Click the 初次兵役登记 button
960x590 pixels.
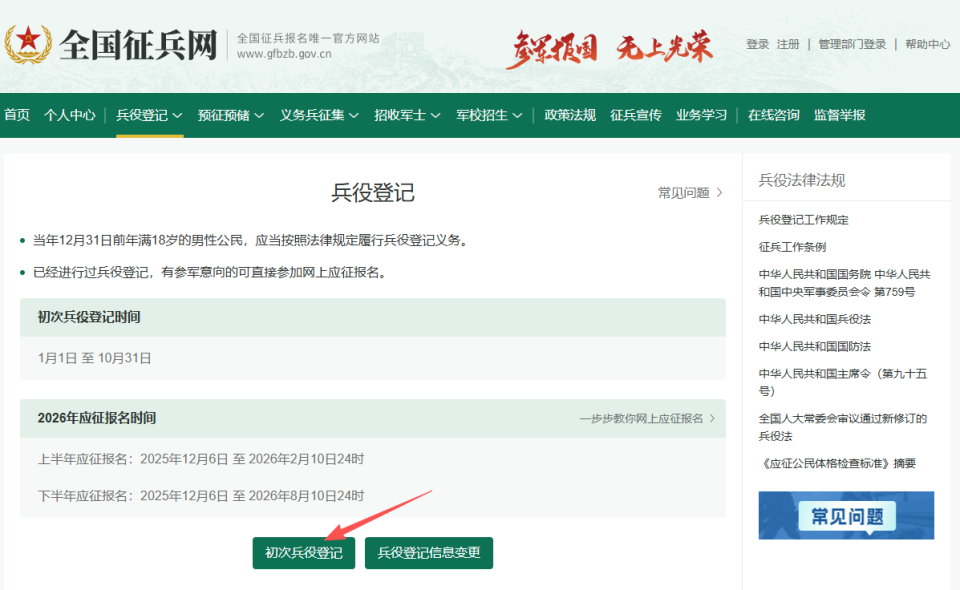[303, 552]
